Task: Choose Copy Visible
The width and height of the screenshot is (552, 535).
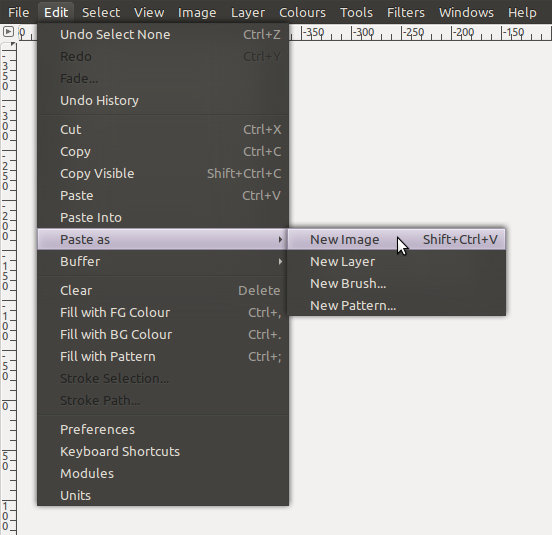Action: [x=163, y=174]
